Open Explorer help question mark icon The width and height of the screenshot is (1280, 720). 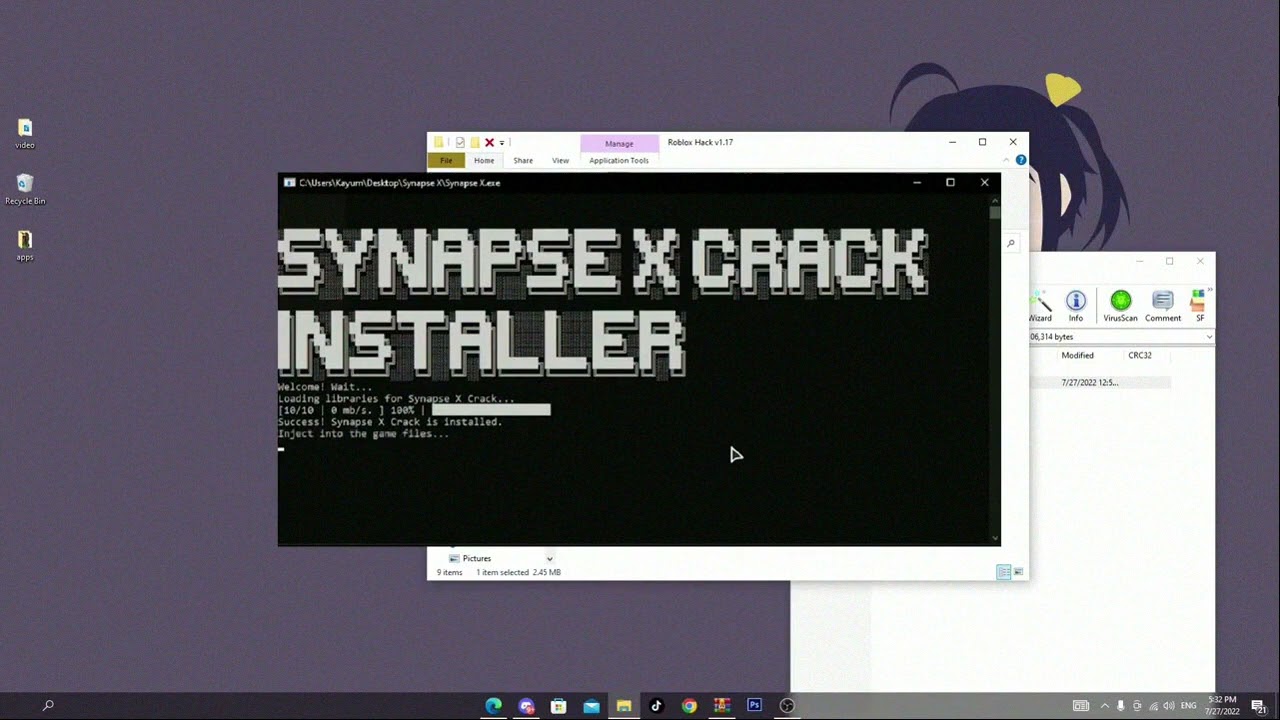click(1021, 160)
